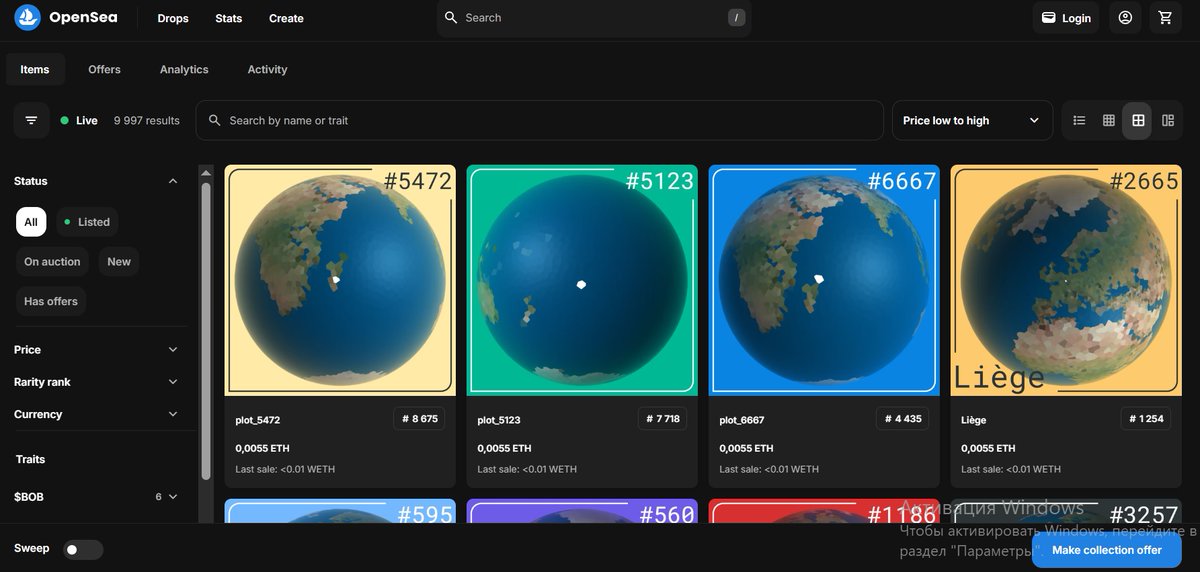Open the Offers tab
Image resolution: width=1200 pixels, height=572 pixels.
[104, 69]
